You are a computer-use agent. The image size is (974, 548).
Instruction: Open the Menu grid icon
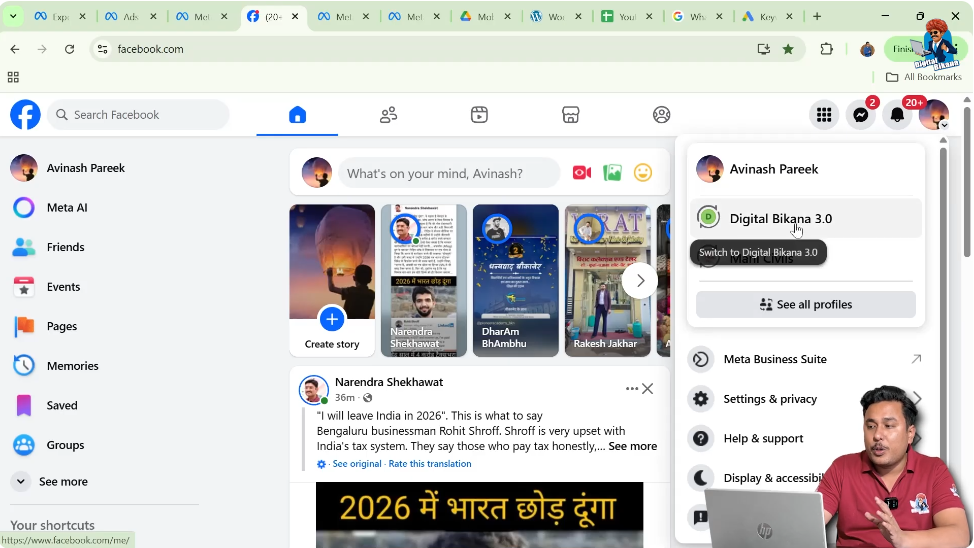[824, 115]
